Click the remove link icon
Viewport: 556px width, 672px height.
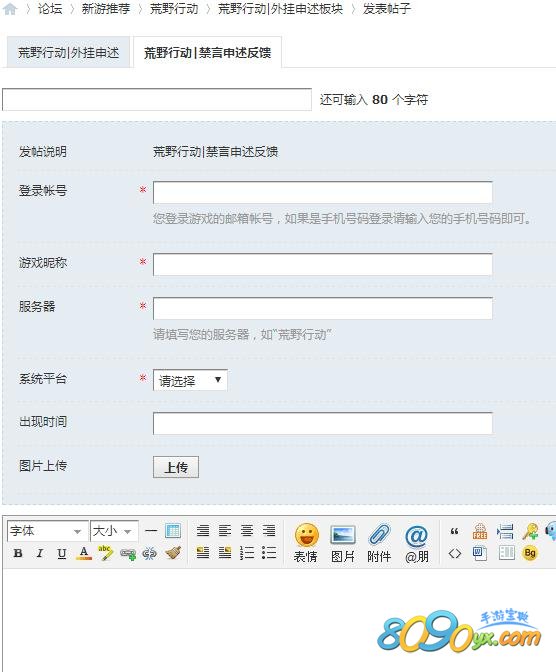tap(149, 554)
